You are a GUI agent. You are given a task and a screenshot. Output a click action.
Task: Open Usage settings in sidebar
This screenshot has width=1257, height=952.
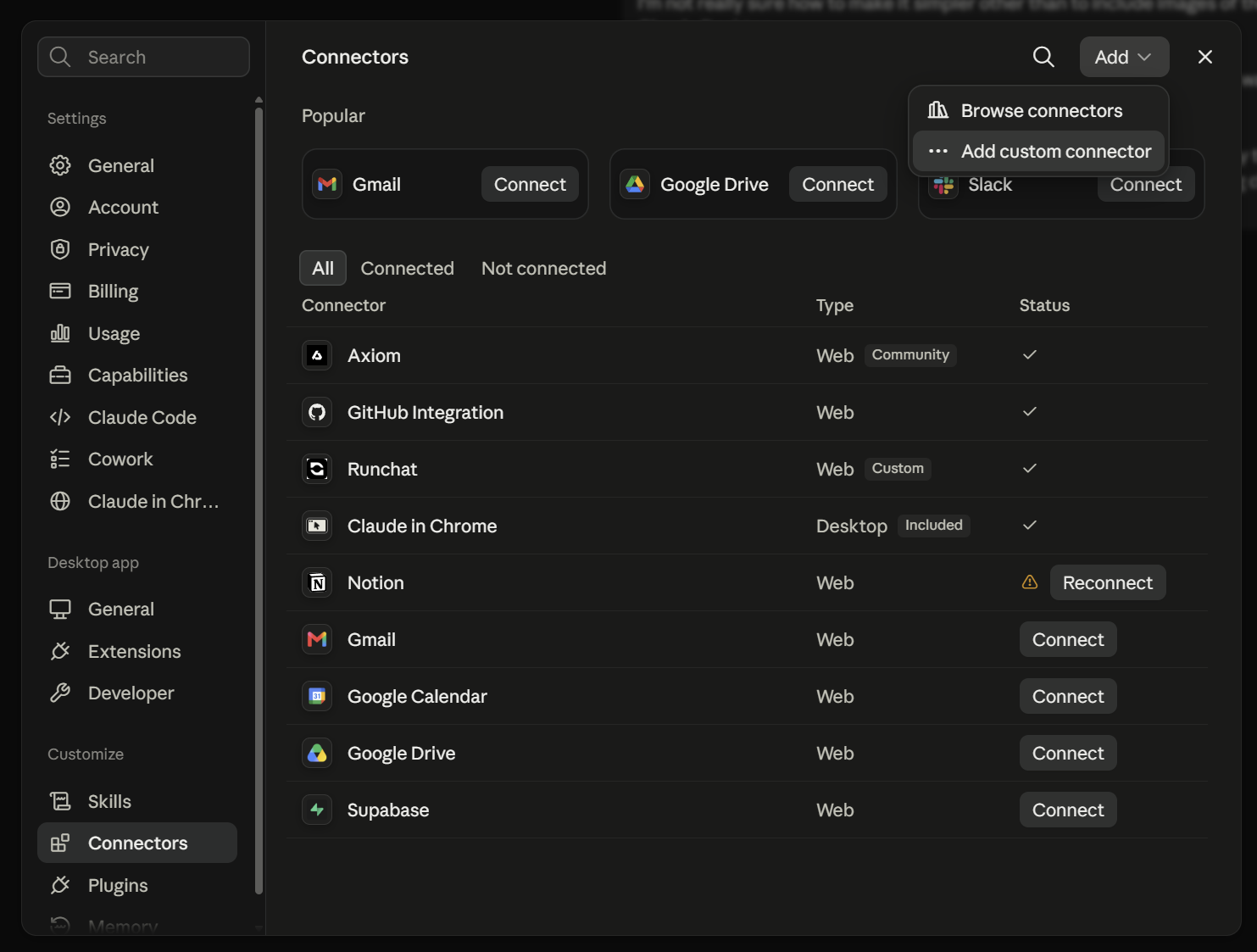pyautogui.click(x=137, y=333)
